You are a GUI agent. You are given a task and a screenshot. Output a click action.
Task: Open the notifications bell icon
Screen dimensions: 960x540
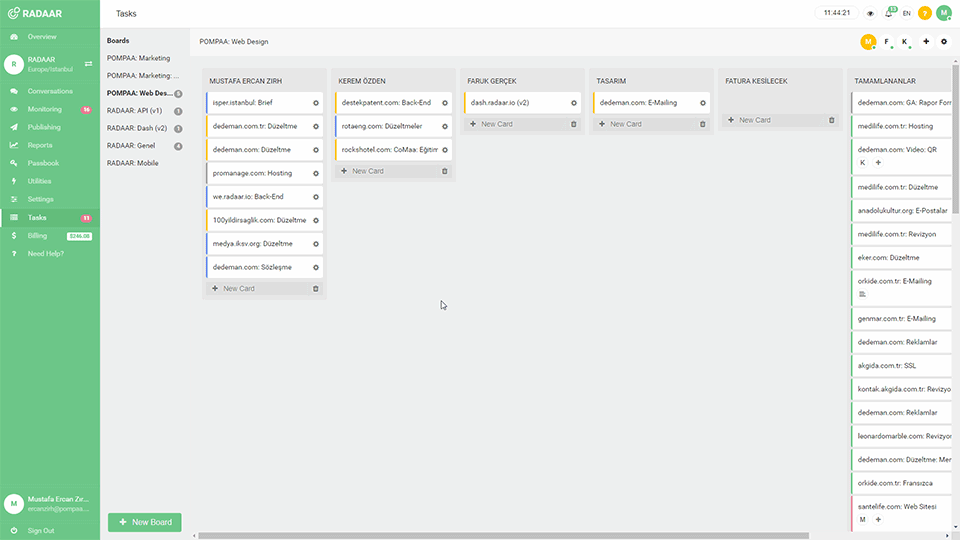888,13
